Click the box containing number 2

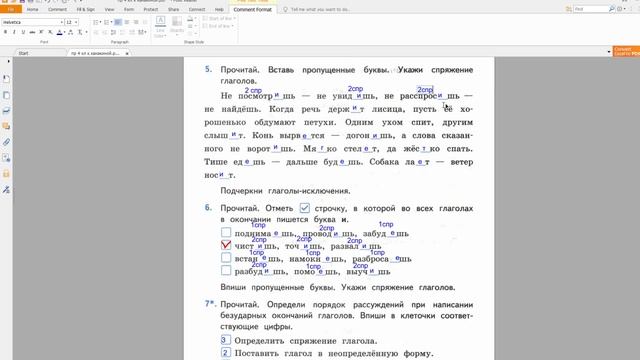(225, 352)
